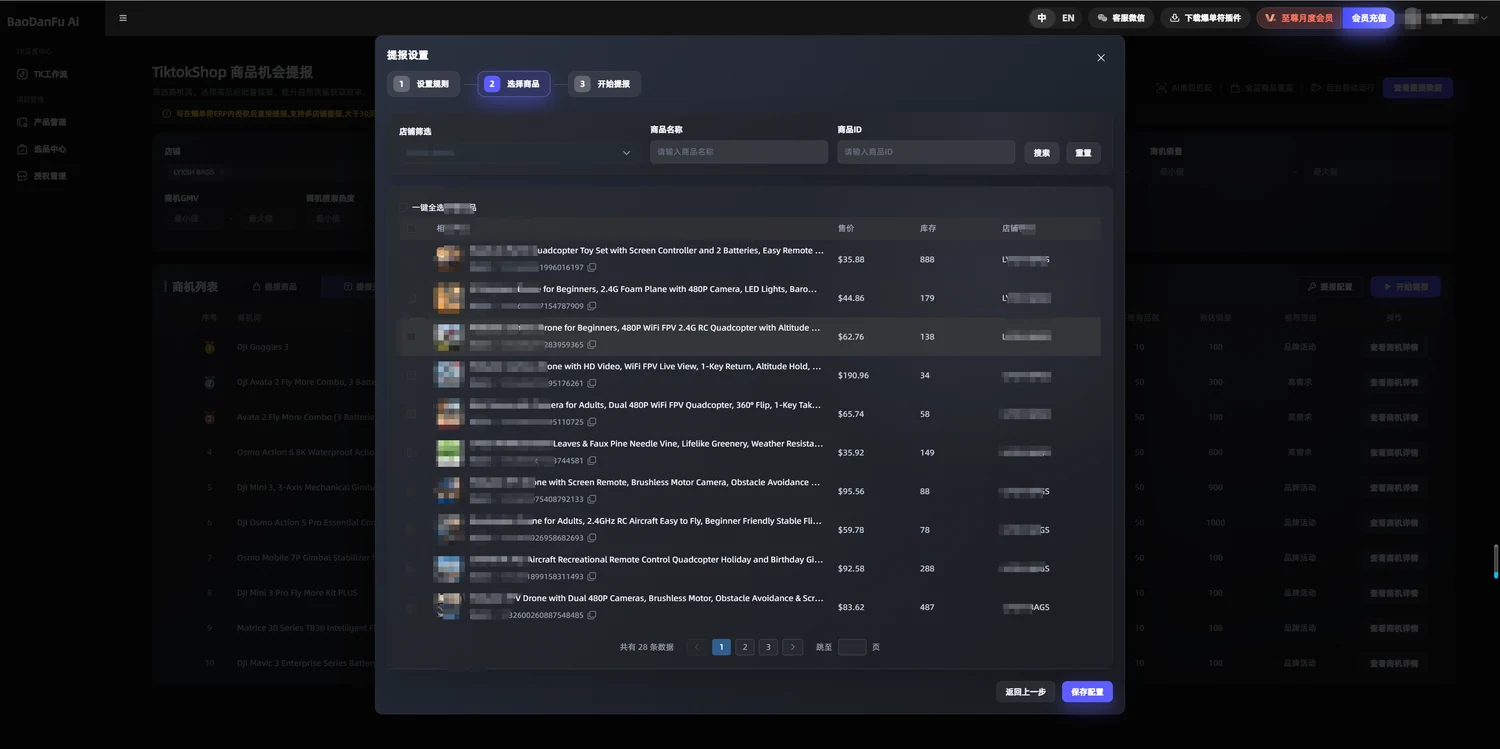Select step 2 选择商品

click(x=514, y=84)
